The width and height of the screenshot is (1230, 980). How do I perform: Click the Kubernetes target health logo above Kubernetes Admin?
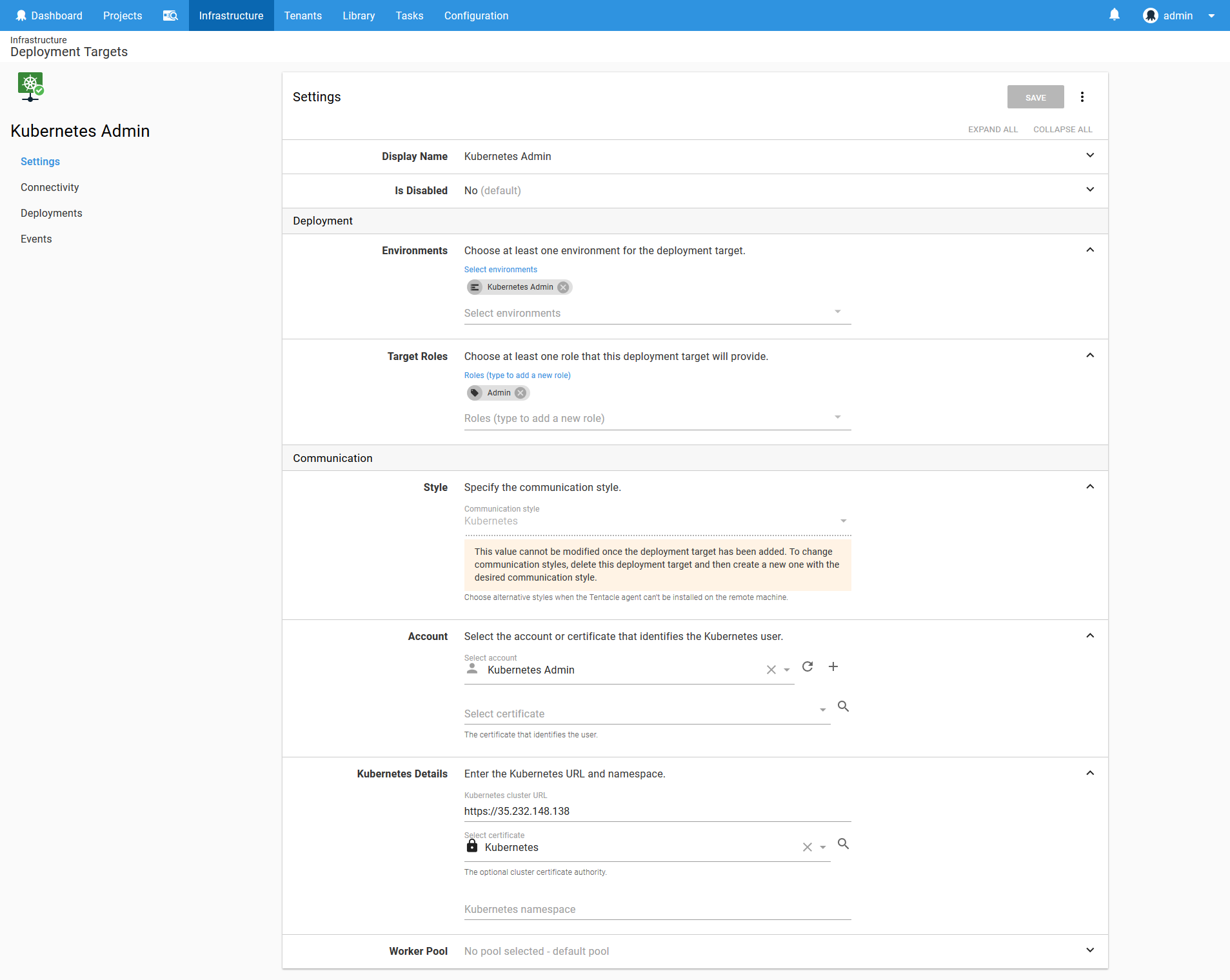pos(30,87)
